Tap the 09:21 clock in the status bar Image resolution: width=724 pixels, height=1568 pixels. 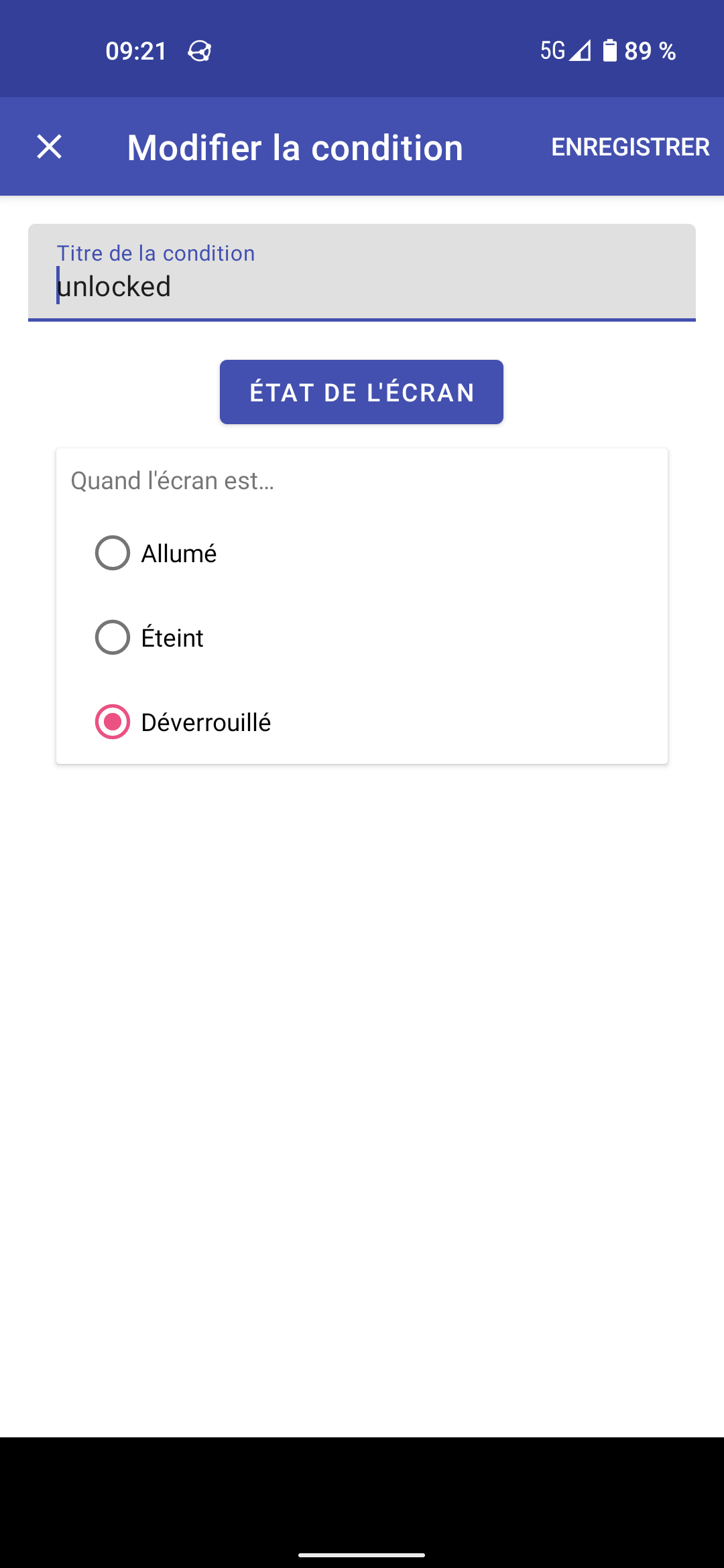click(136, 51)
